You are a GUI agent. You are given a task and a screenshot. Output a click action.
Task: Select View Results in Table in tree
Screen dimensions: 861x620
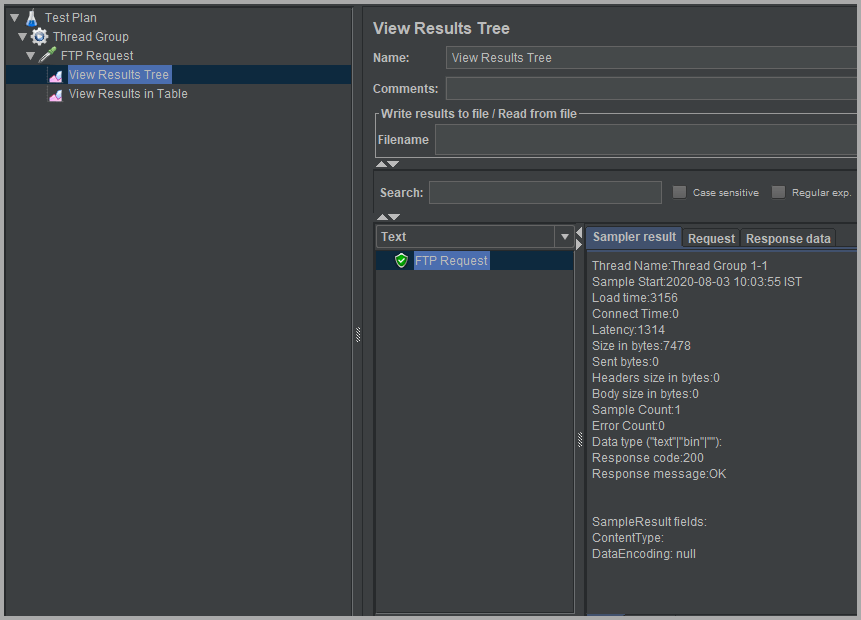point(128,94)
